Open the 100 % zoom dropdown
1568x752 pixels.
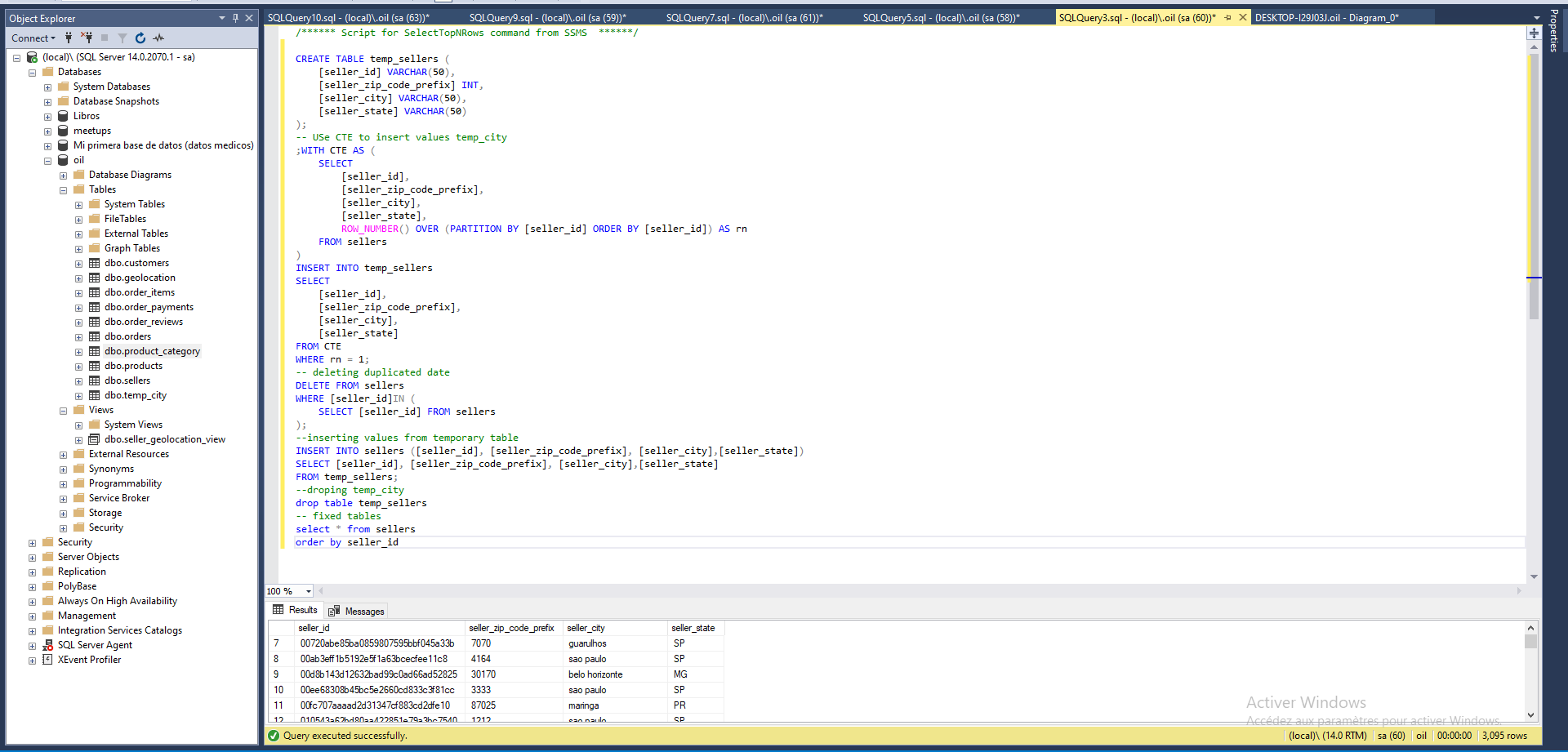pos(308,591)
